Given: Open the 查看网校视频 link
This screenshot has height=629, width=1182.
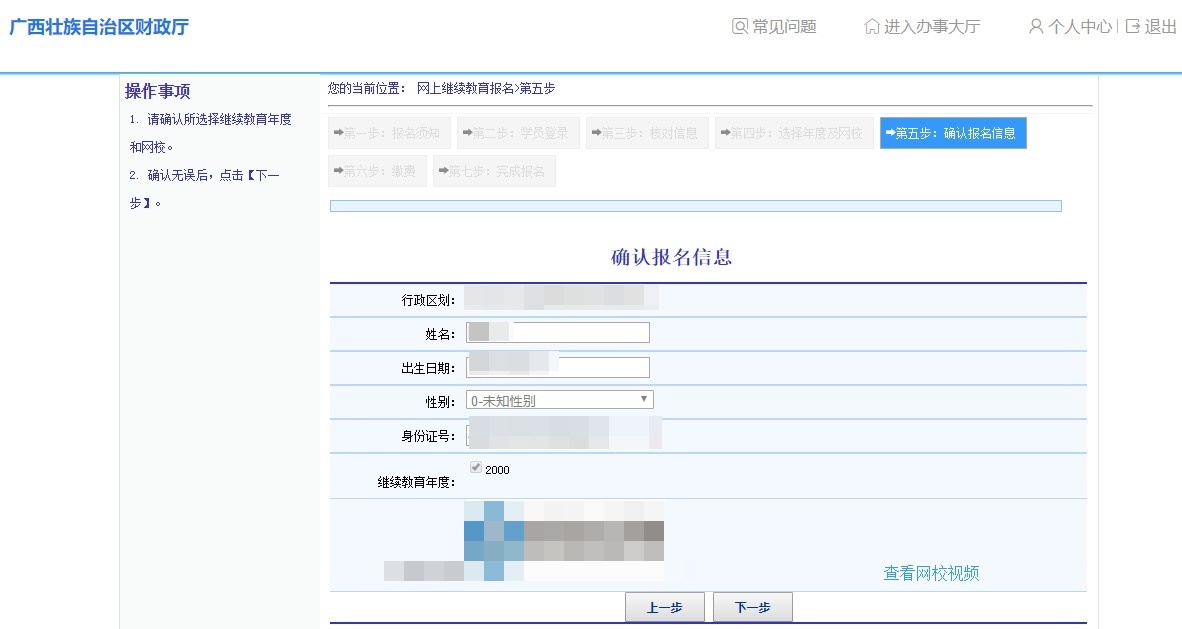Looking at the screenshot, I should click(x=930, y=573).
